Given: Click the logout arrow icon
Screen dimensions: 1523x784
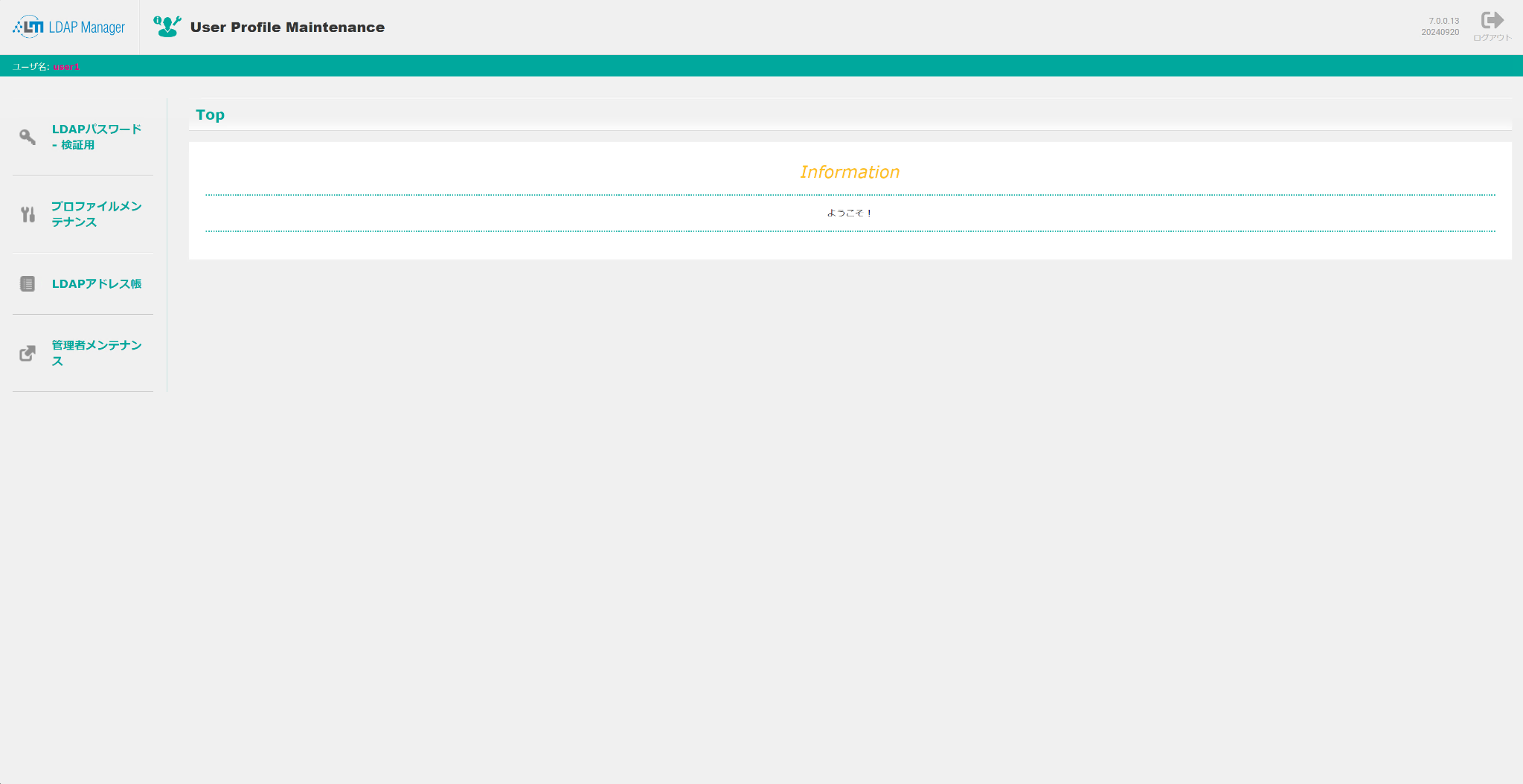Looking at the screenshot, I should click(x=1492, y=20).
